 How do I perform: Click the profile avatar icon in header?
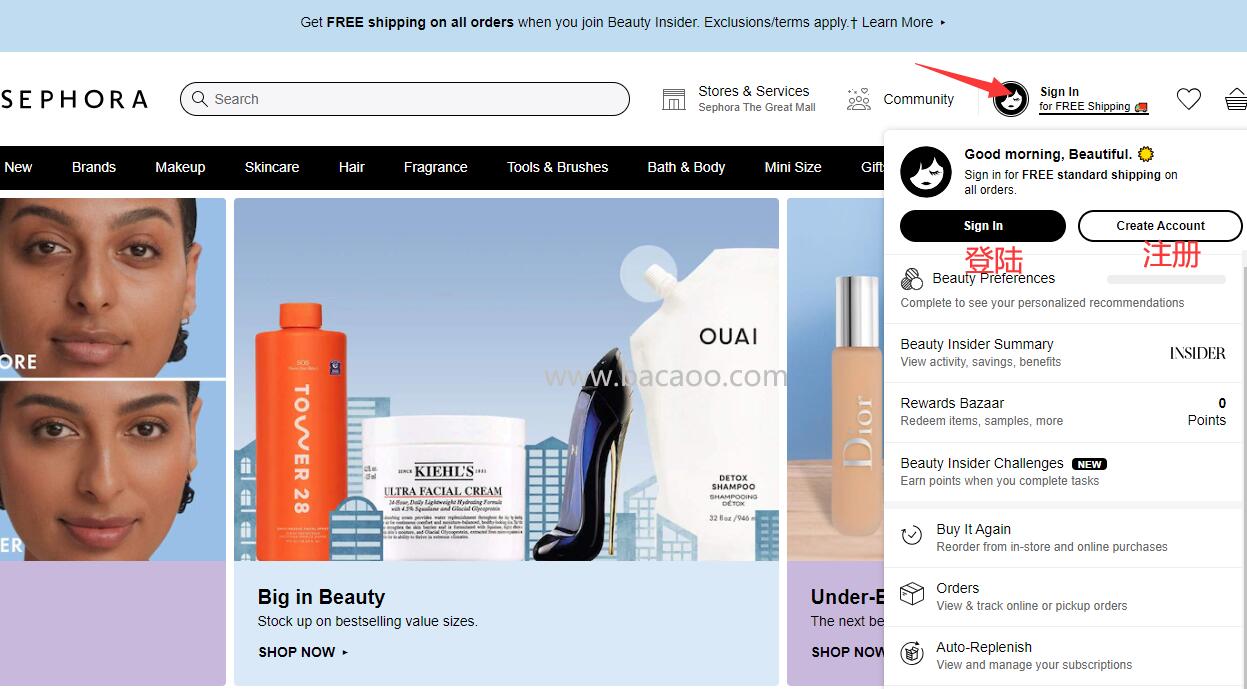point(1010,99)
